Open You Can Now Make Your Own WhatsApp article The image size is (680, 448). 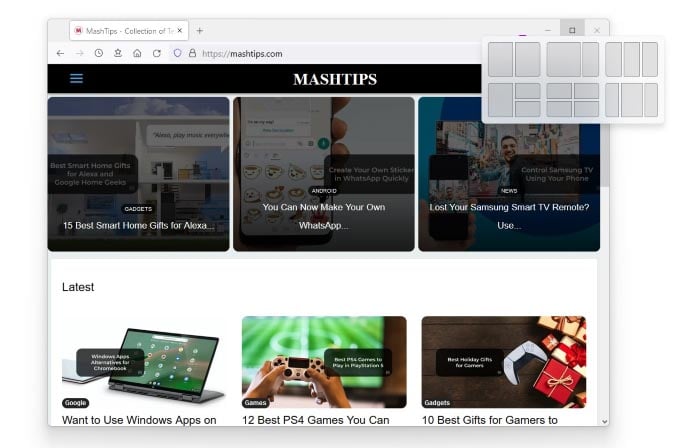[324, 216]
